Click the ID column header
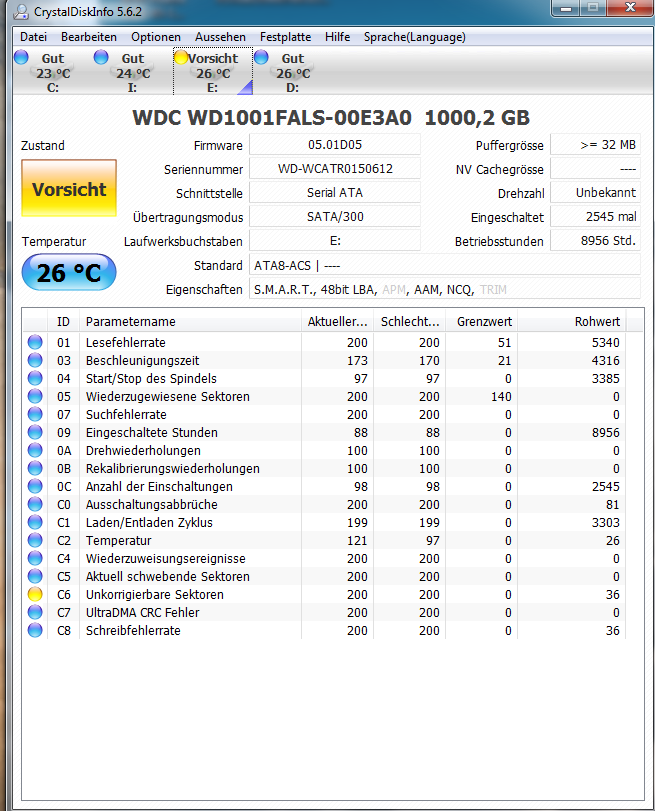The image size is (655, 811). point(63,321)
